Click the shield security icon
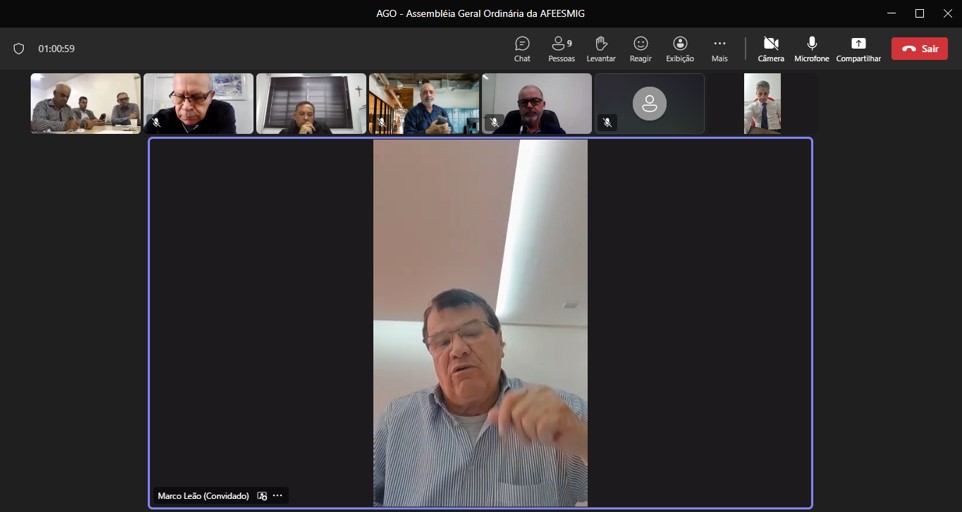 (19, 49)
